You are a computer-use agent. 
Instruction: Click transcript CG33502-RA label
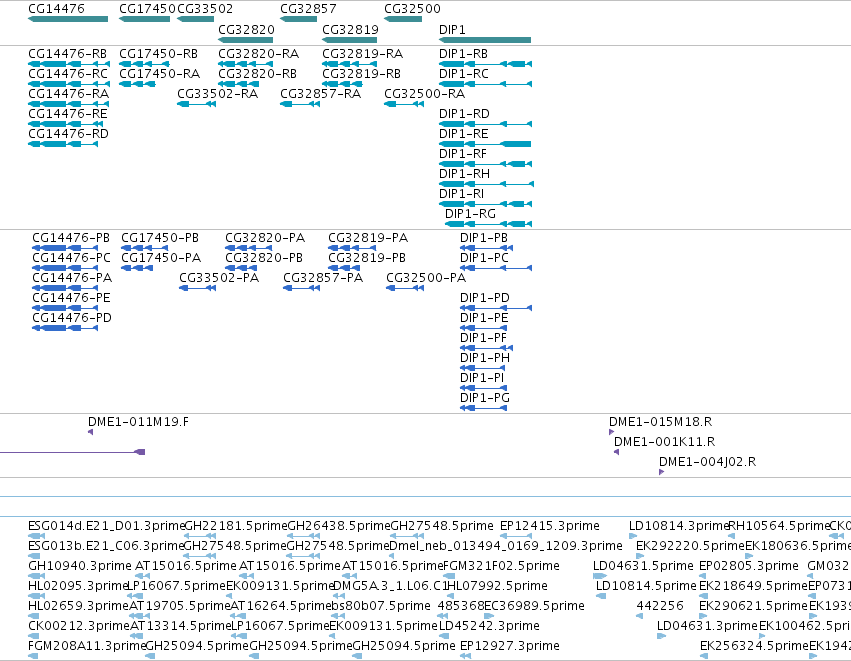pos(218,93)
